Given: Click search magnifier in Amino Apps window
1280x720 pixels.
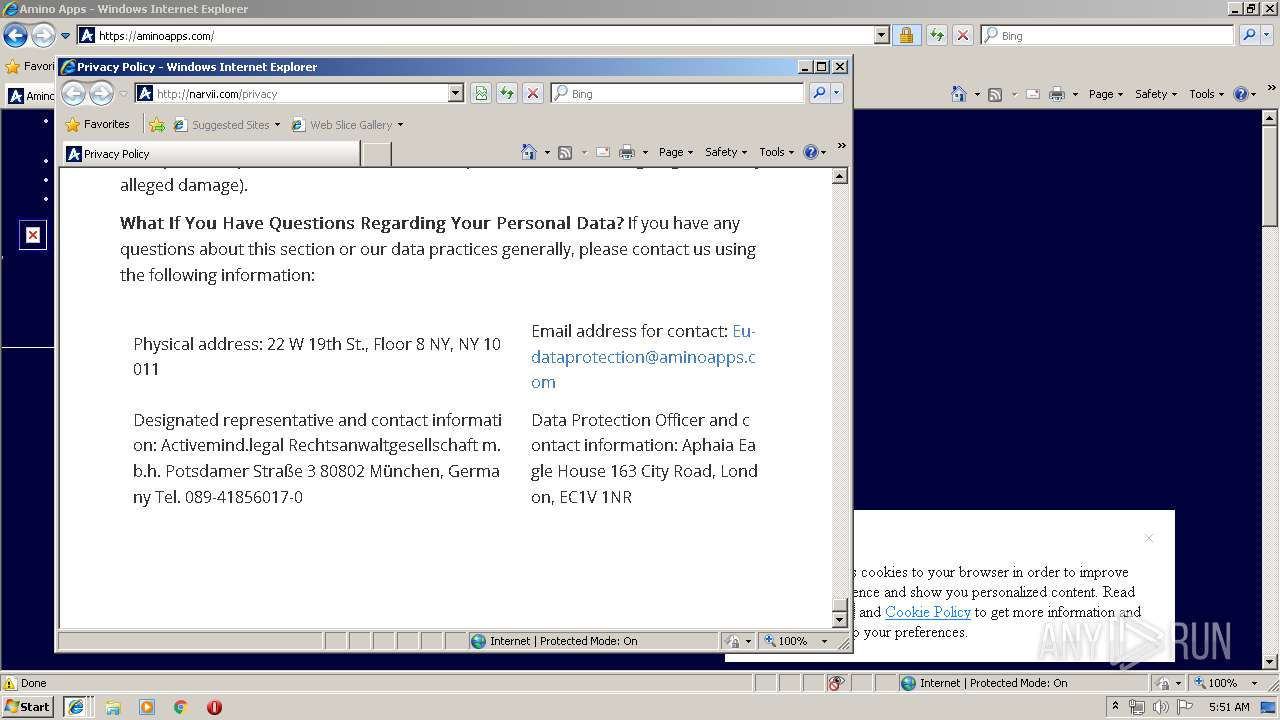Looking at the screenshot, I should [x=1249, y=35].
